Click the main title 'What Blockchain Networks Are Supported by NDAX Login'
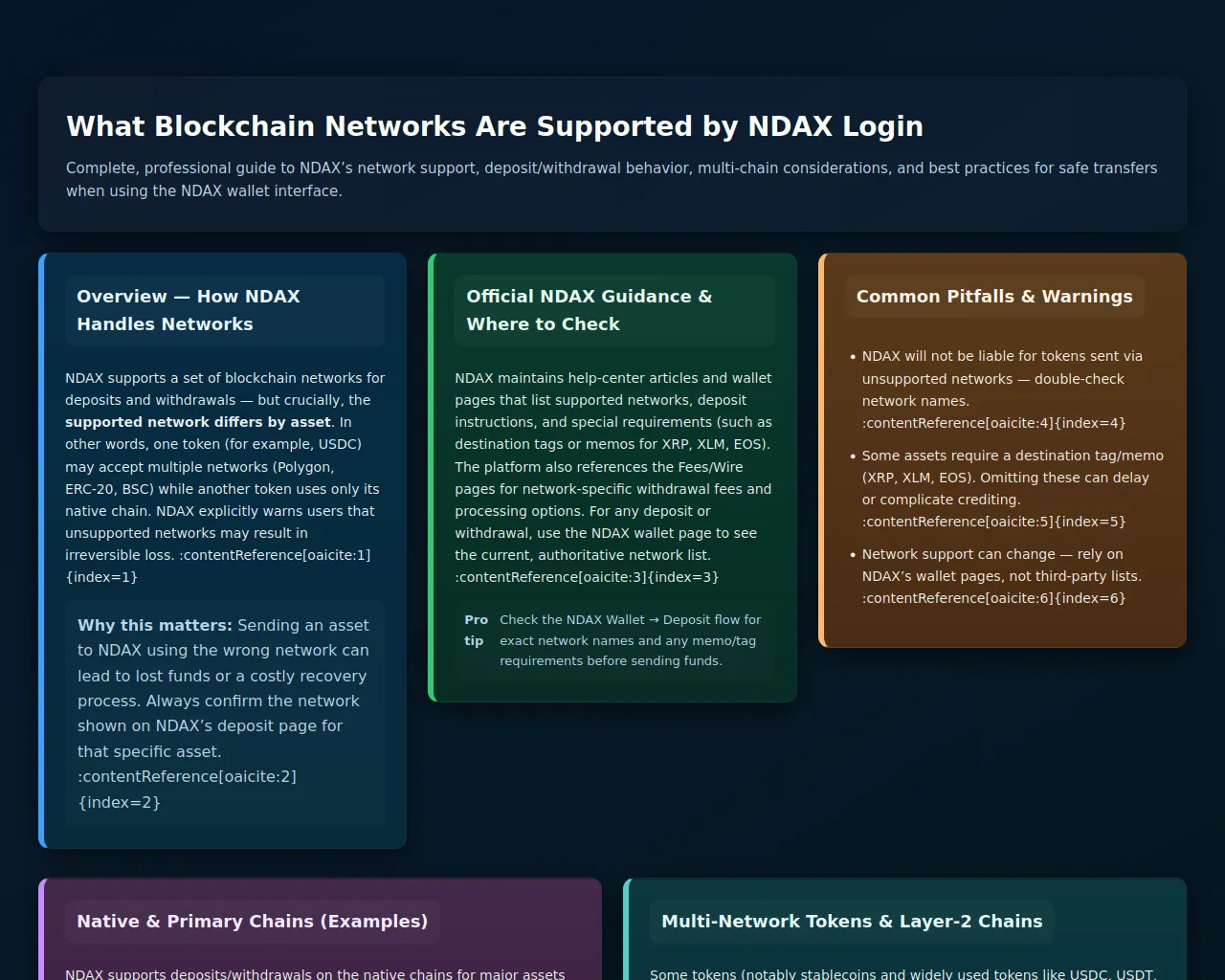Image resolution: width=1225 pixels, height=980 pixels. coord(495,126)
